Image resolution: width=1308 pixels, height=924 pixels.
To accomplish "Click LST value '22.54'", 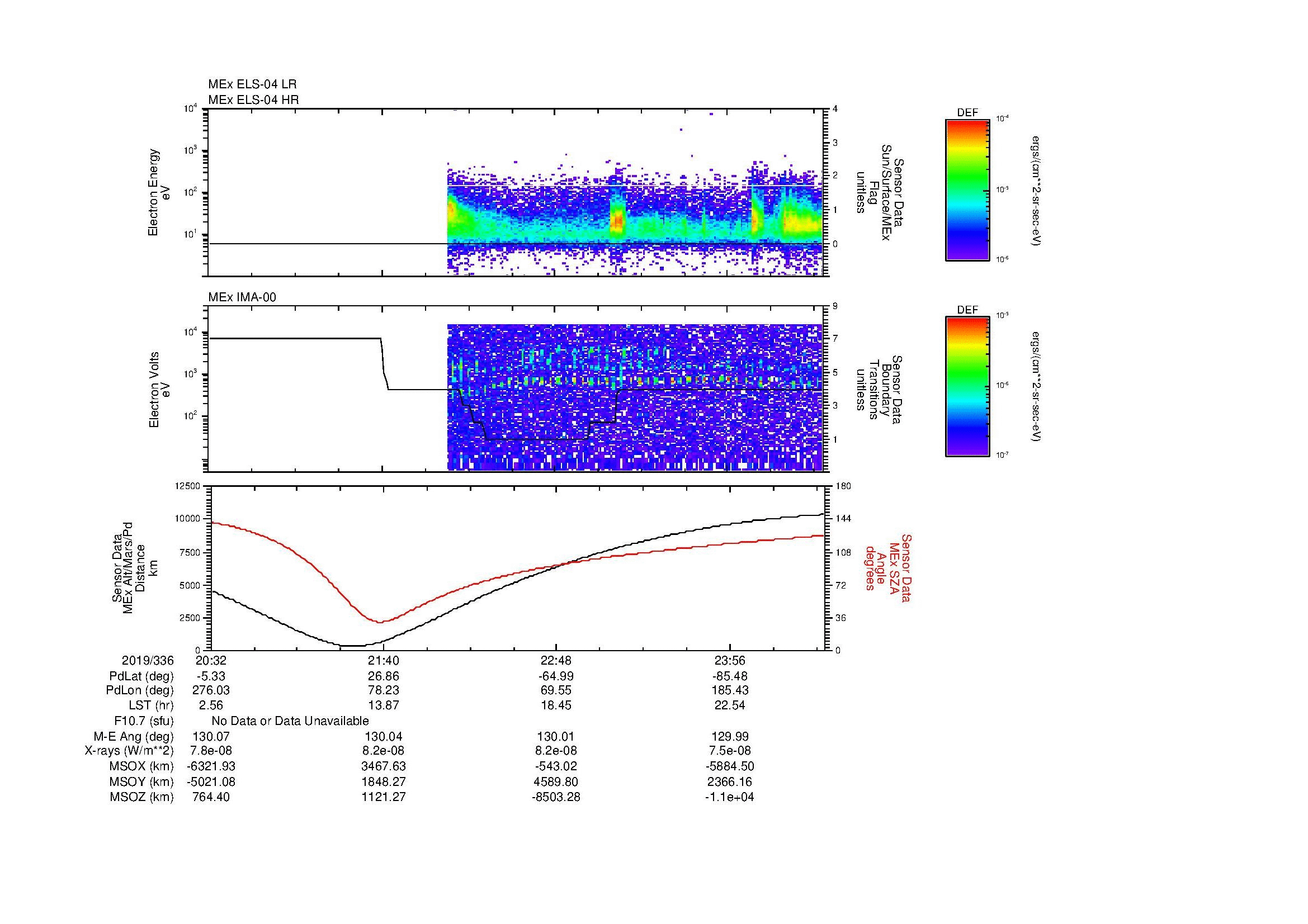I will (x=730, y=705).
